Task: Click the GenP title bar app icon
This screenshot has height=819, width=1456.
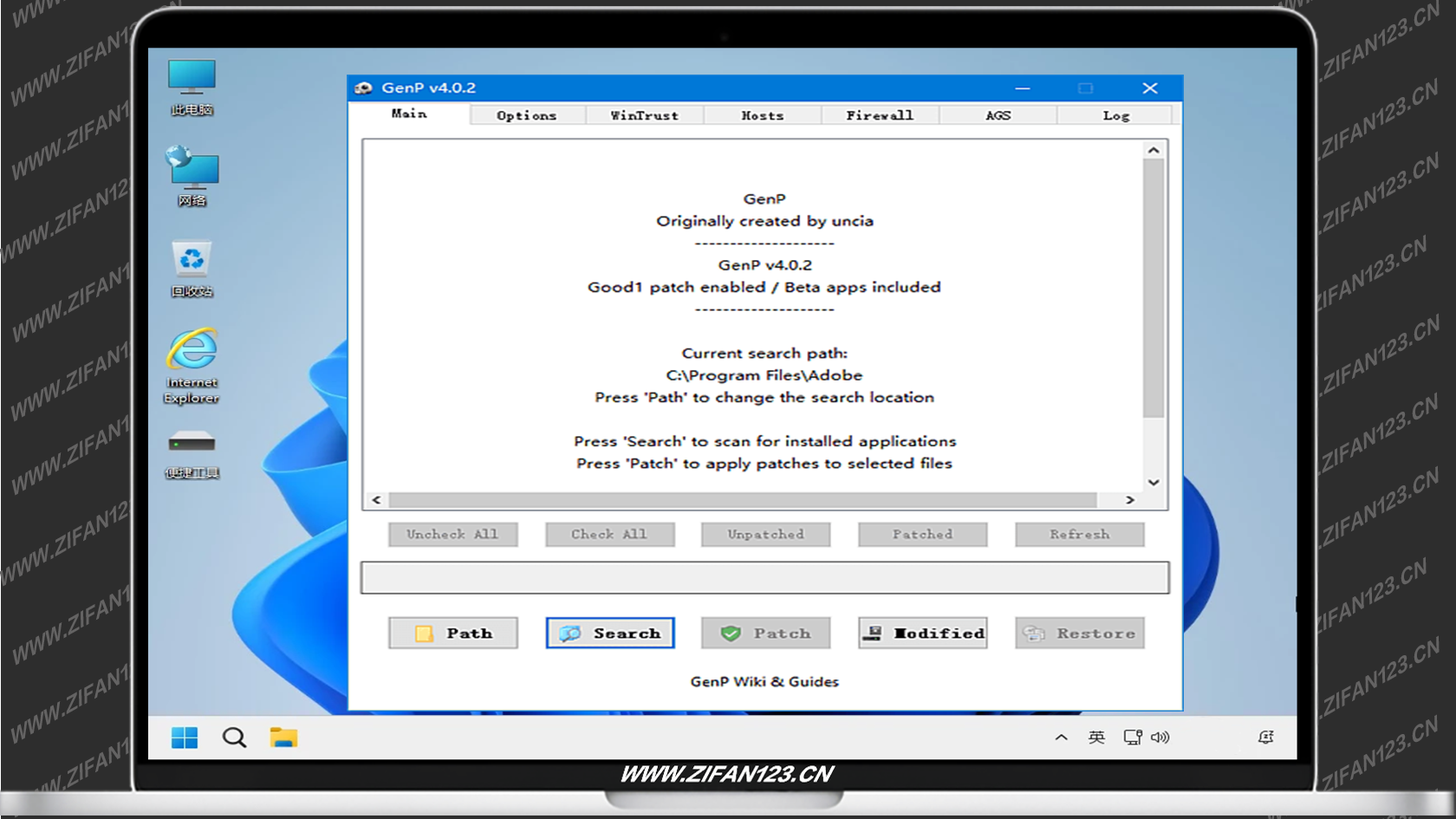Action: click(x=364, y=88)
